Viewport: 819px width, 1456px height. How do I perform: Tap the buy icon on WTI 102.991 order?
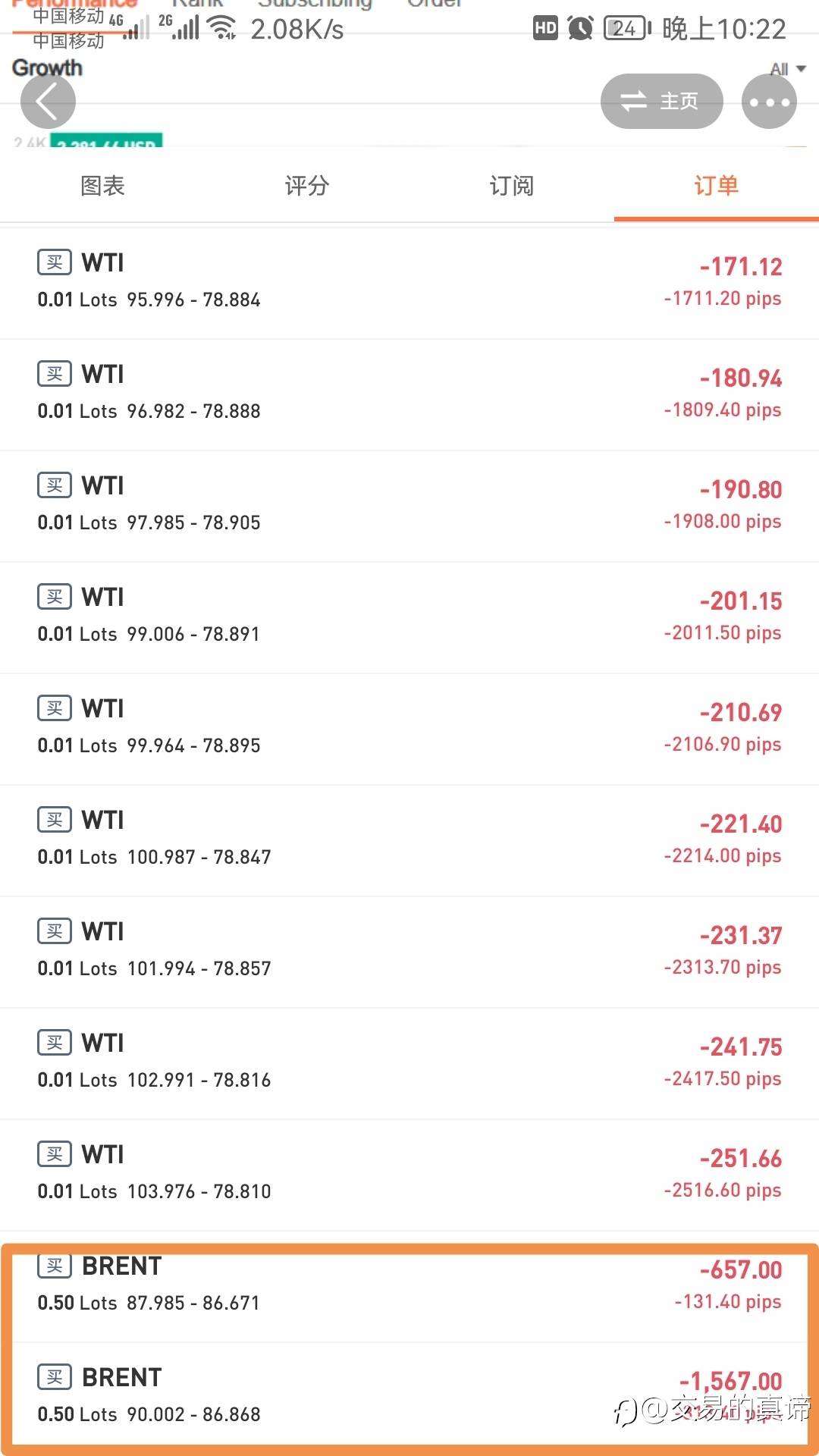click(x=55, y=1043)
